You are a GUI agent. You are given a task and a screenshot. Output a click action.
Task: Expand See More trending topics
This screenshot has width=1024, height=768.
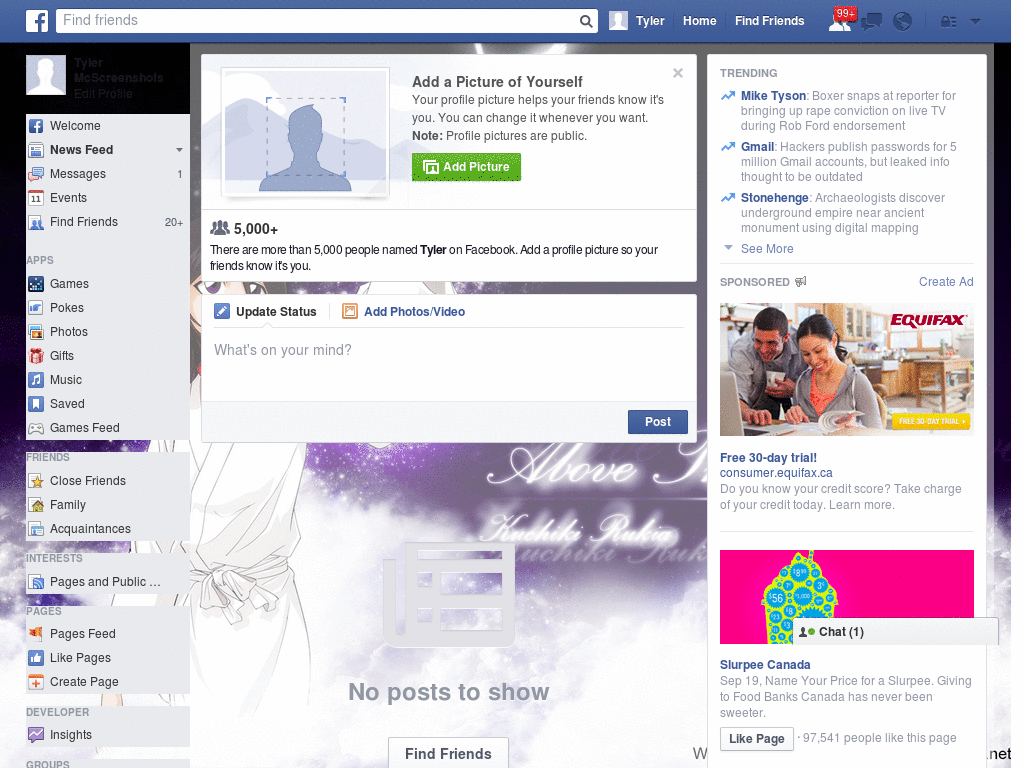(767, 249)
